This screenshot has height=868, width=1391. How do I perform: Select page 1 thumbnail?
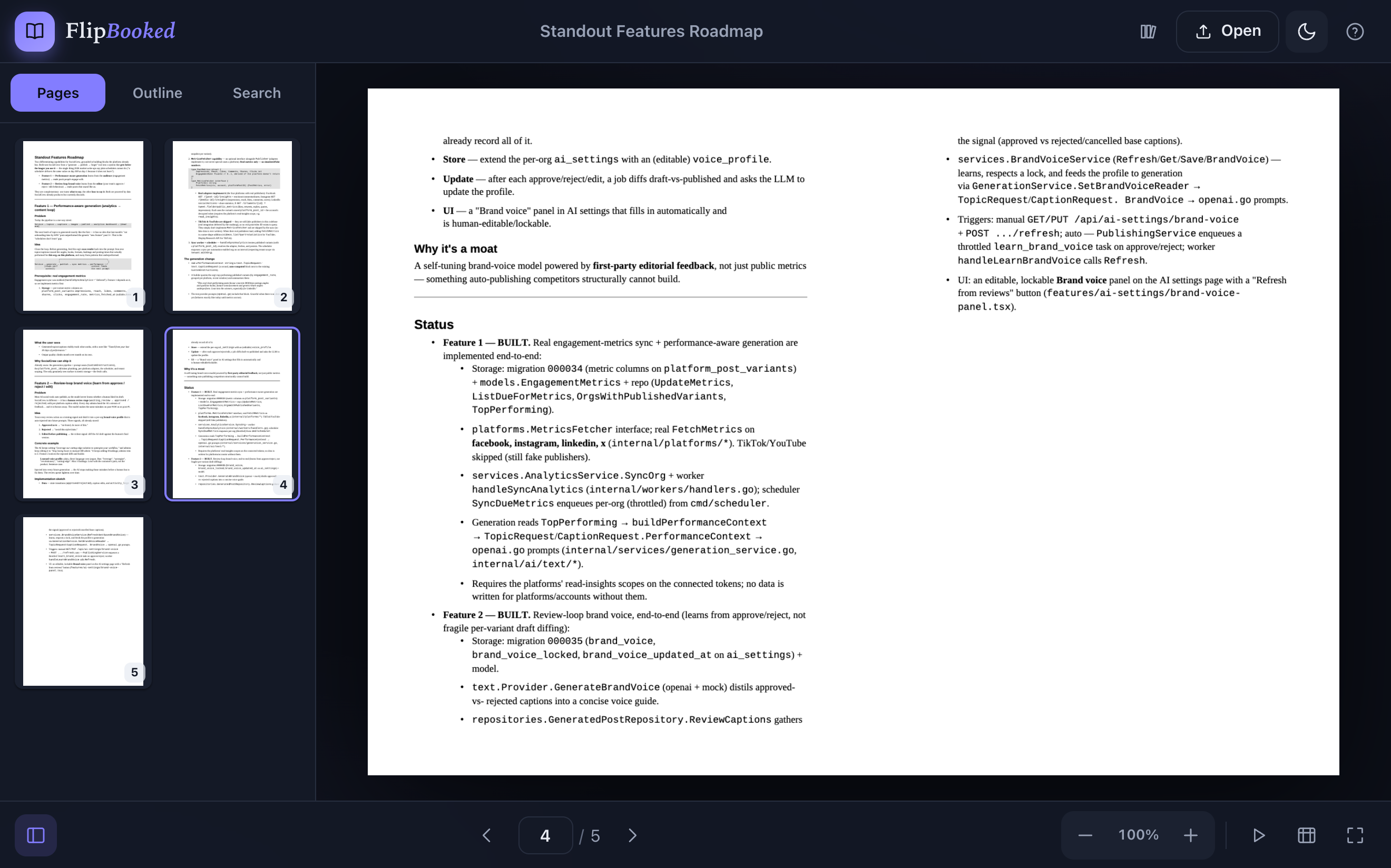pos(83,225)
